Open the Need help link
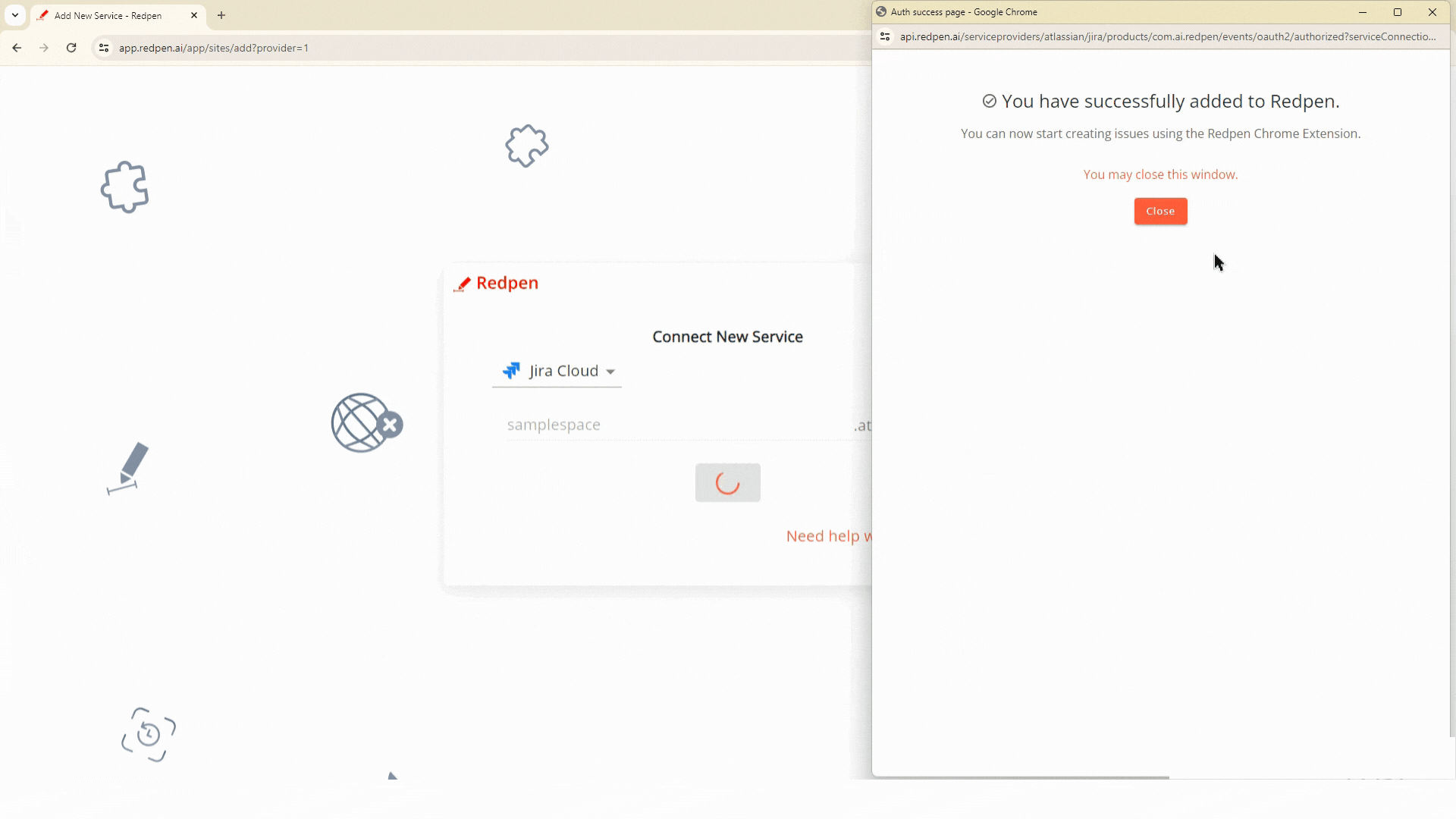The width and height of the screenshot is (1456, 819). pos(829,536)
